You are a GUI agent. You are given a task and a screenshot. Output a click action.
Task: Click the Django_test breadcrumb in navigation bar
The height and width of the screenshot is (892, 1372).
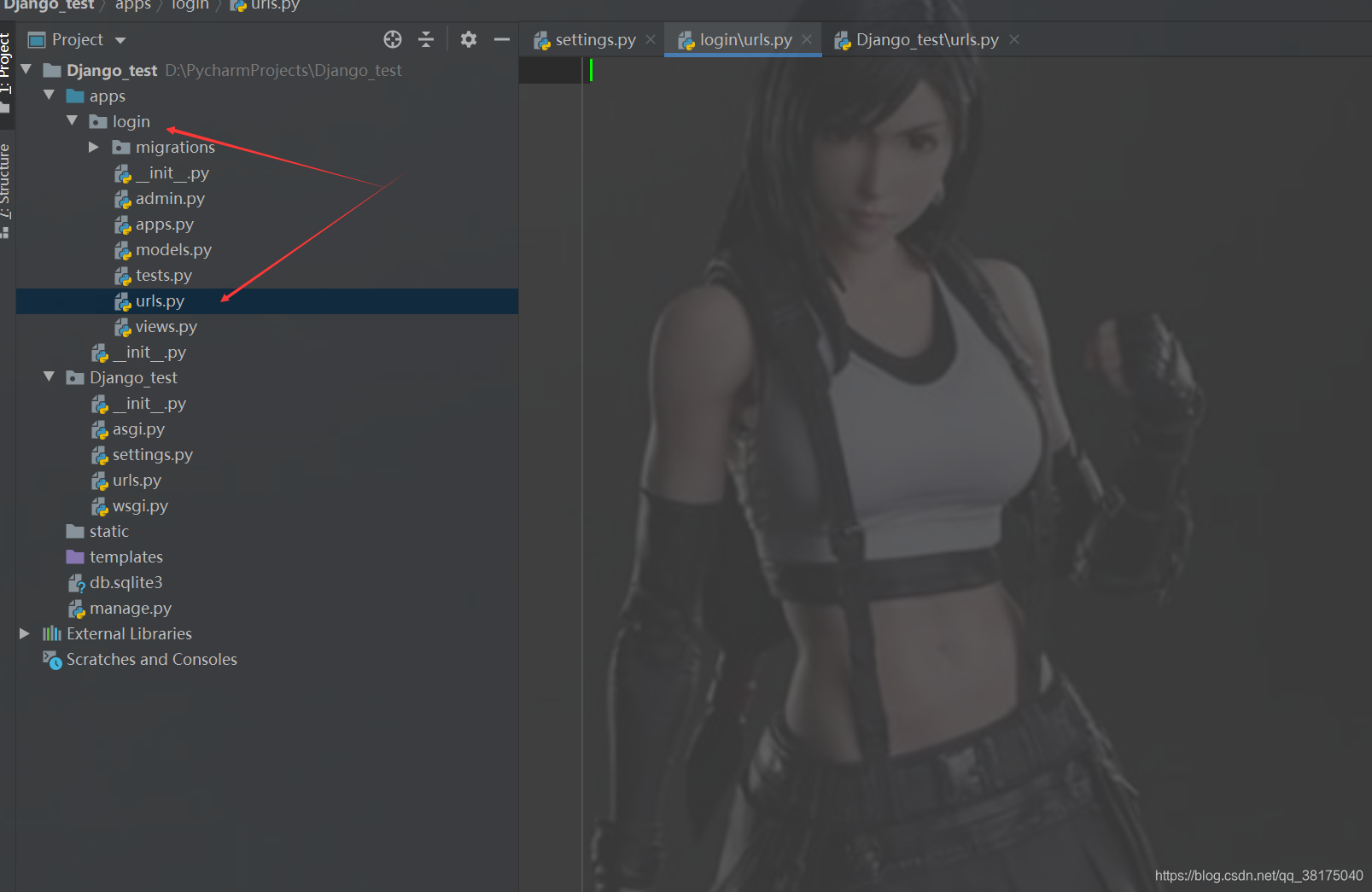[x=49, y=5]
